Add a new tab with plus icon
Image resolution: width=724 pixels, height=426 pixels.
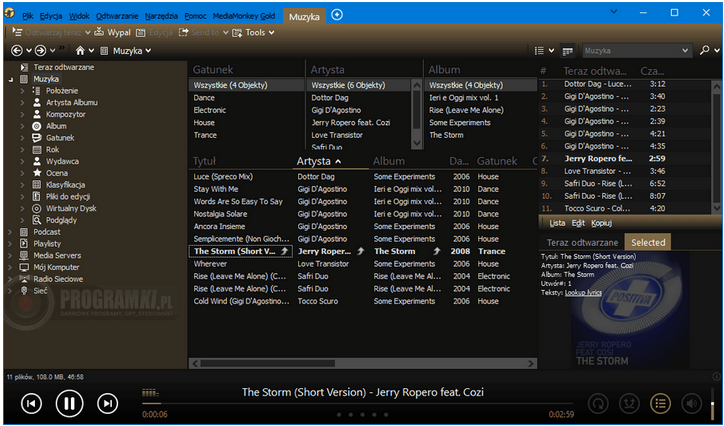[337, 15]
